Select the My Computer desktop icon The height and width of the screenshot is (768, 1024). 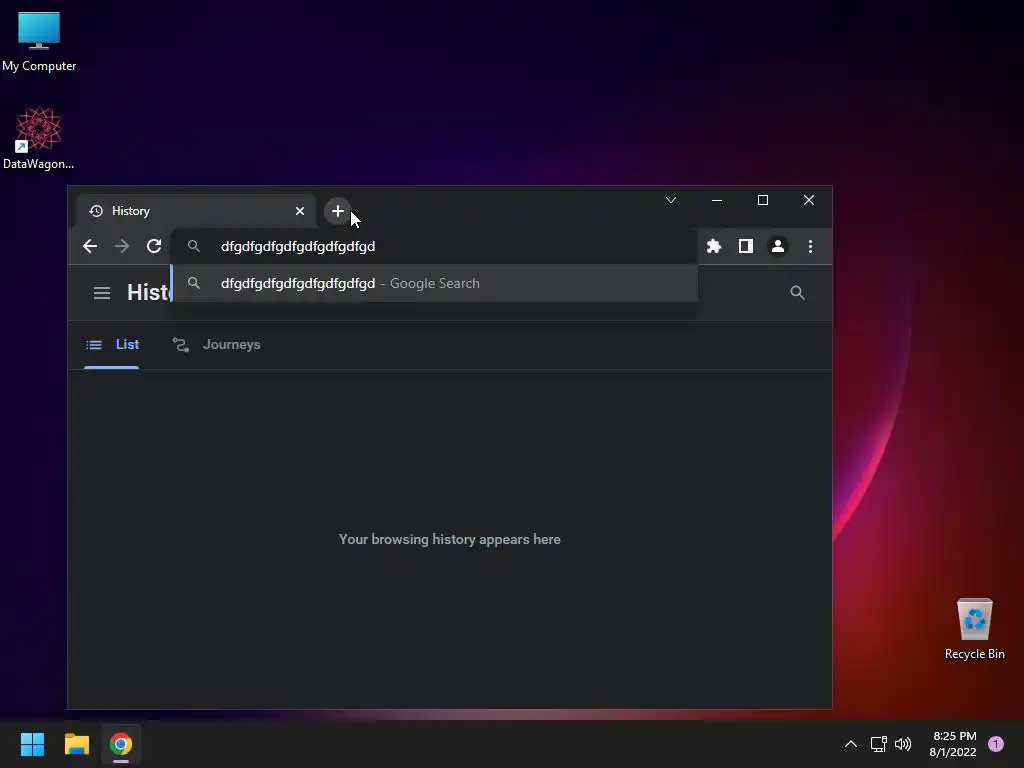39,42
